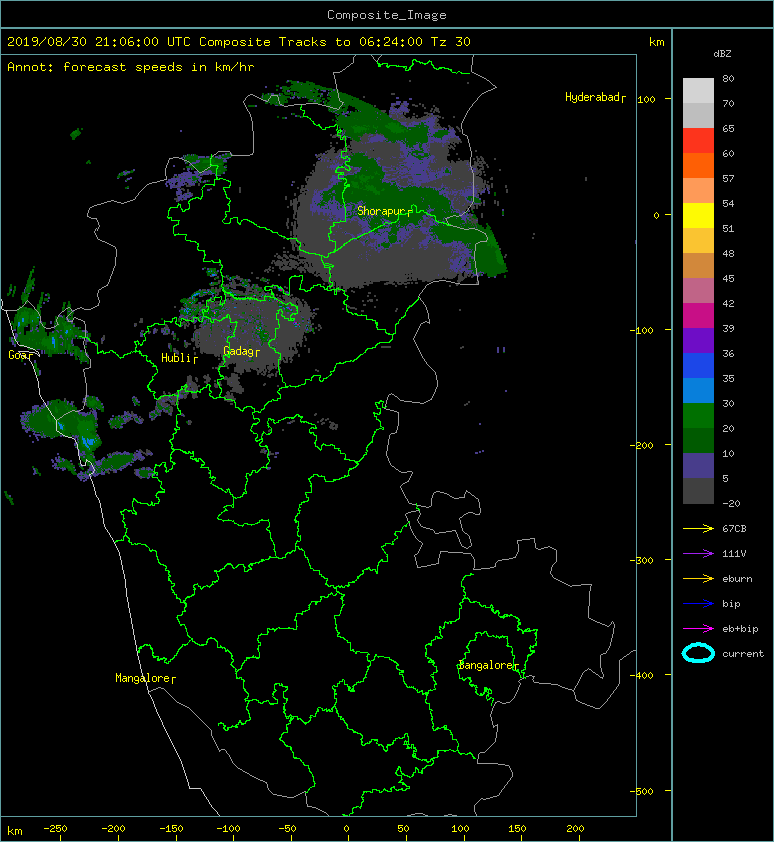
Task: Click the Hubli city label
Action: (x=176, y=358)
